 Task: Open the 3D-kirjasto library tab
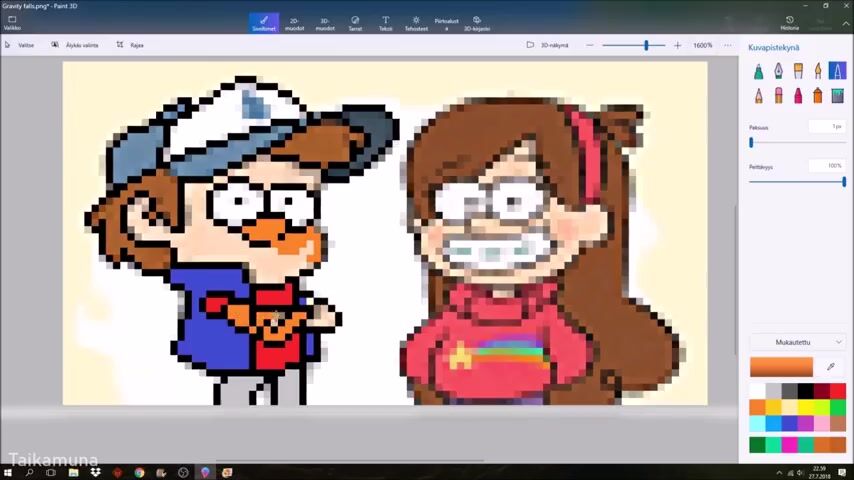[x=477, y=23]
